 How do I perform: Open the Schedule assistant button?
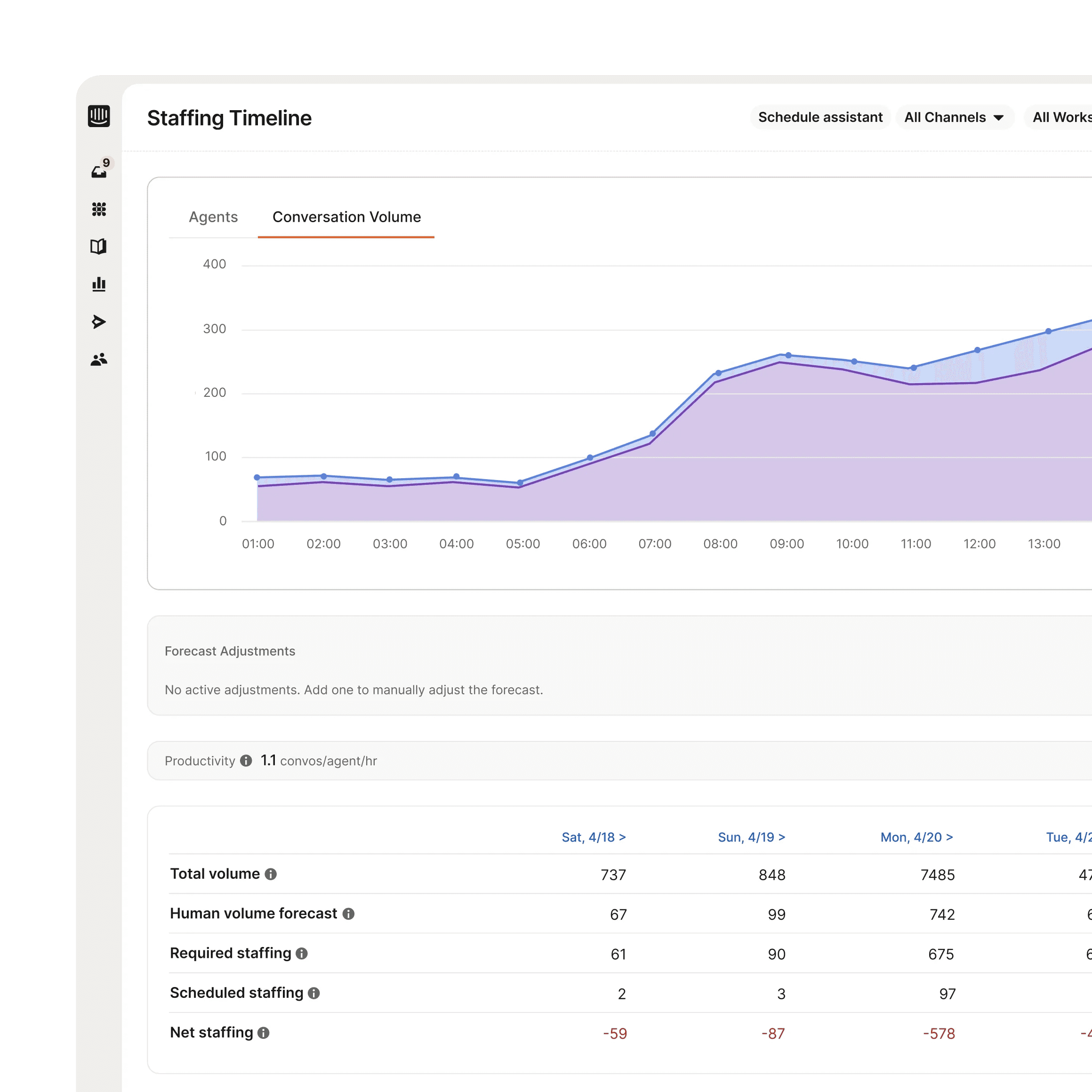[820, 117]
